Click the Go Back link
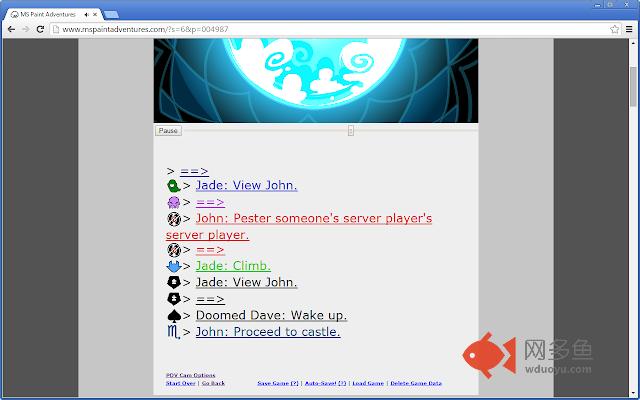This screenshot has width=640, height=400. pos(213,383)
